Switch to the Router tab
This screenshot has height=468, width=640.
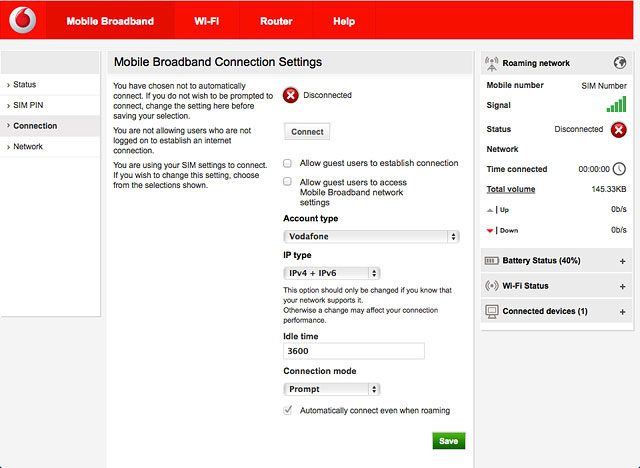276,21
